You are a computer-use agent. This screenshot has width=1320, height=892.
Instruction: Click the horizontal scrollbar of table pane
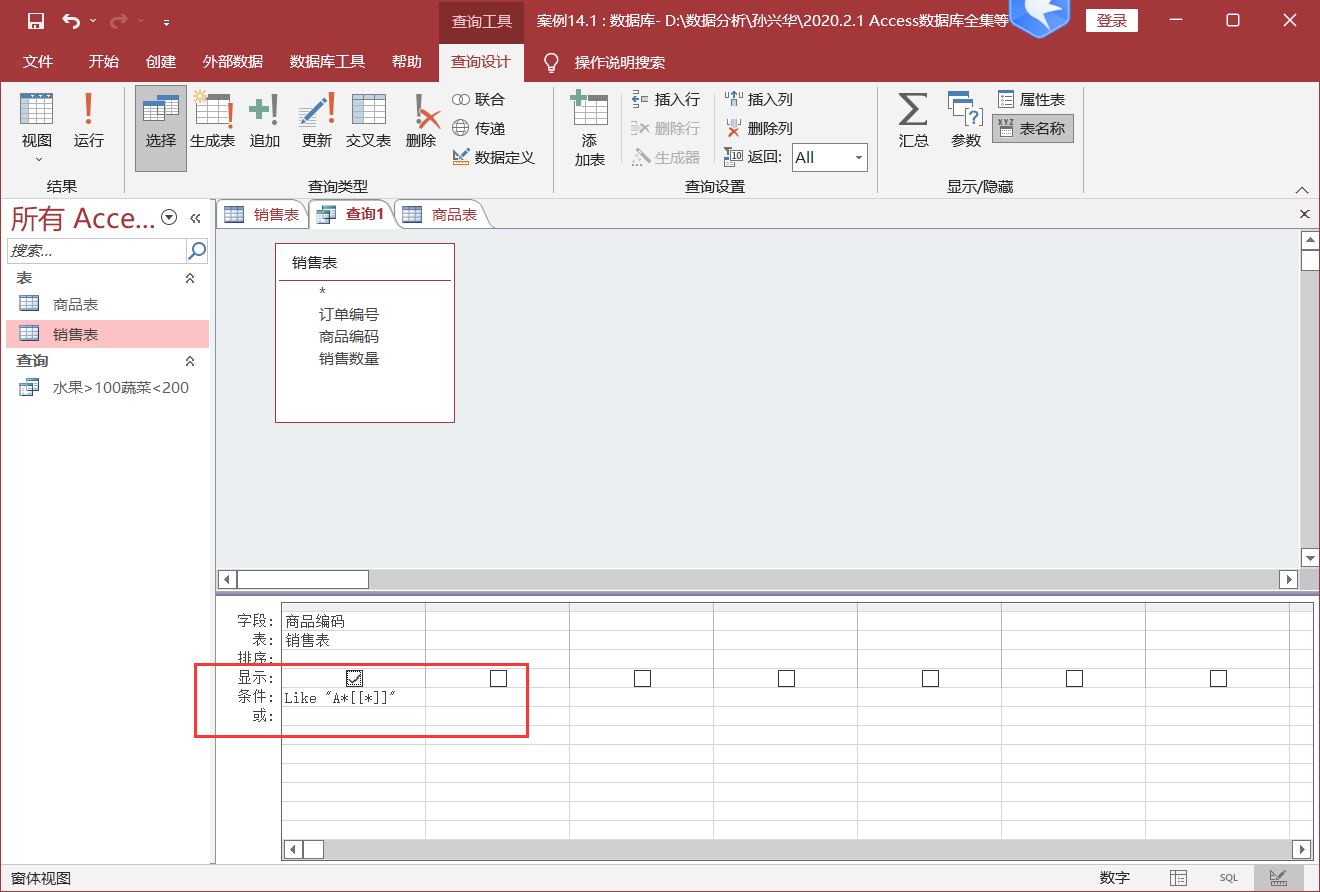[x=759, y=579]
